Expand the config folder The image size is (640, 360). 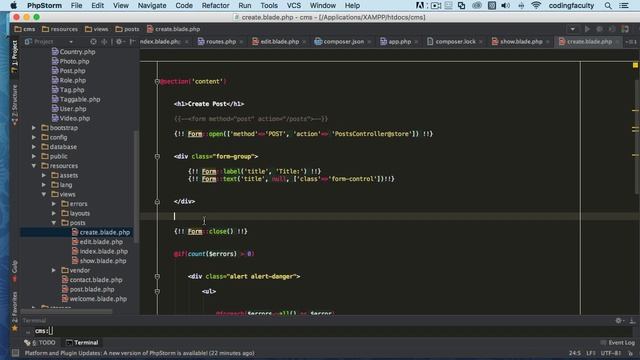(x=34, y=137)
